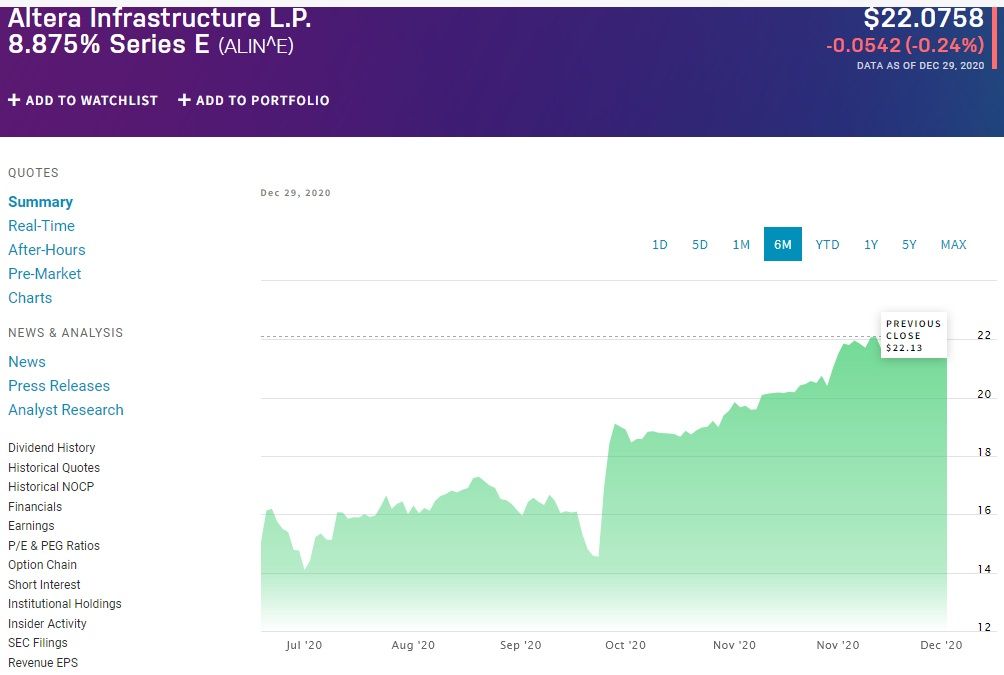The image size is (1004, 675).
Task: Click the Previous Close marker on chart
Action: coord(913,336)
